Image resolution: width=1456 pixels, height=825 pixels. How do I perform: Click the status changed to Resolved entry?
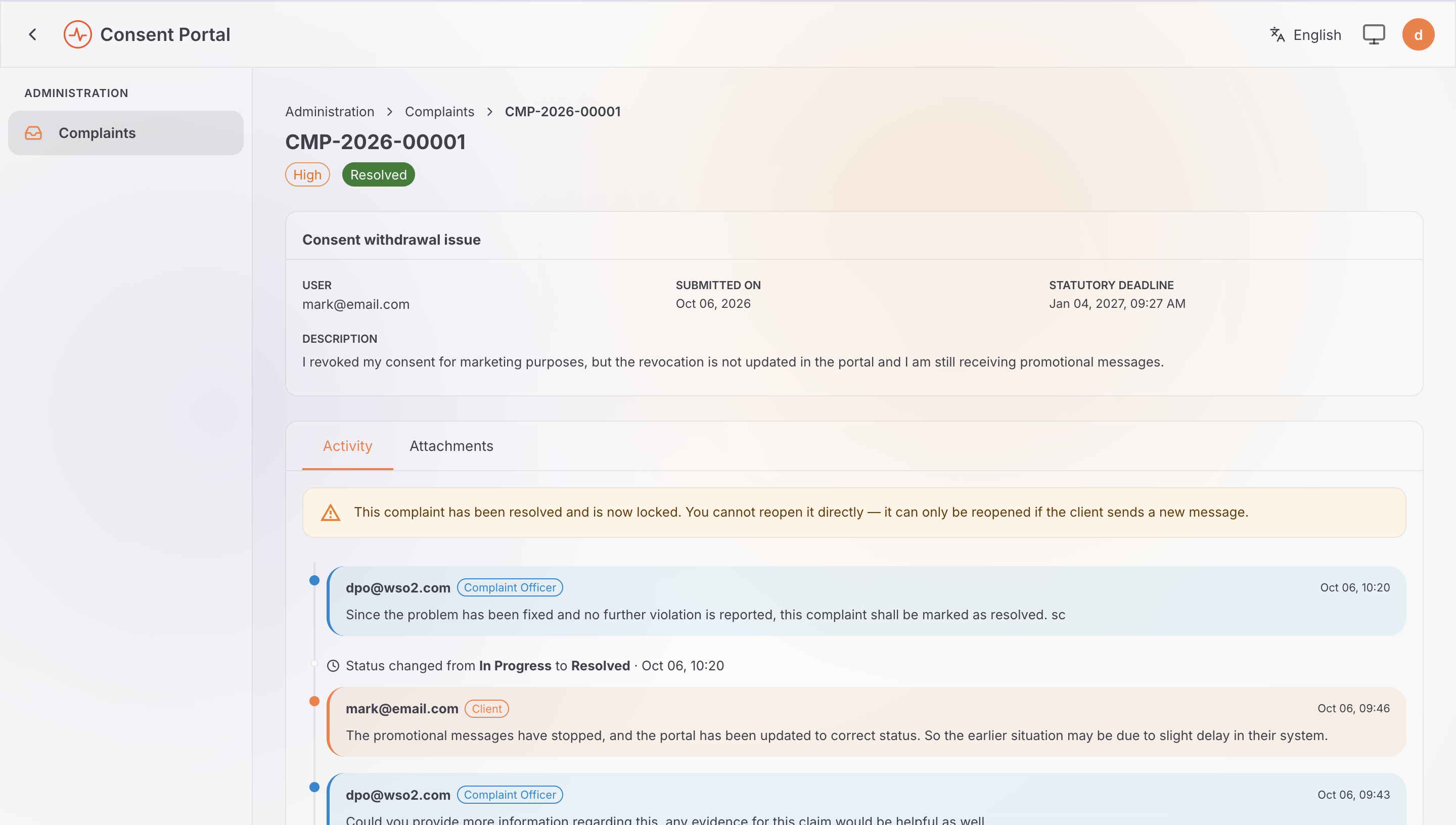click(535, 666)
